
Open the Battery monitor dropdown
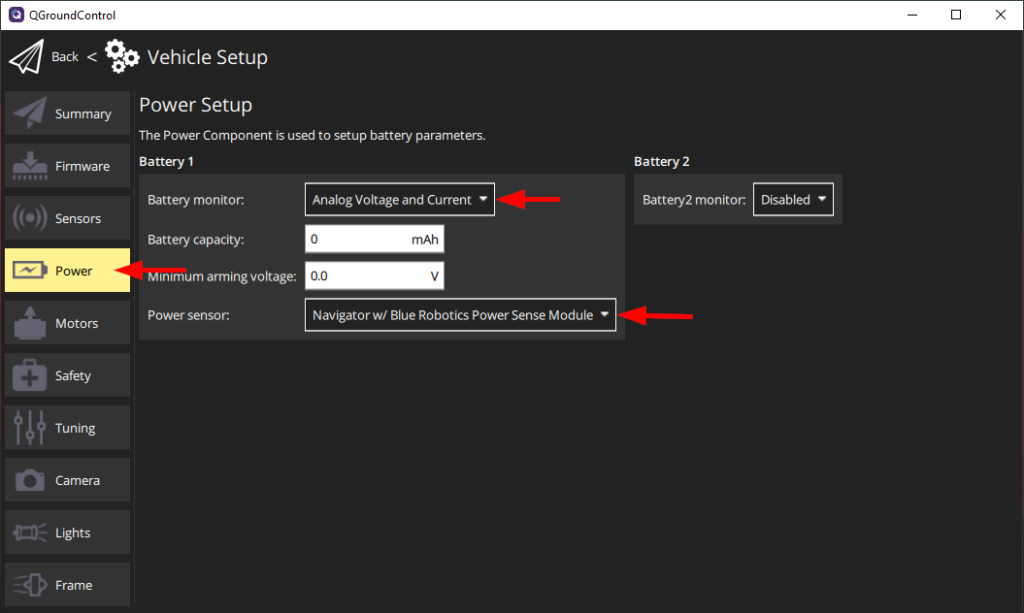(399, 199)
